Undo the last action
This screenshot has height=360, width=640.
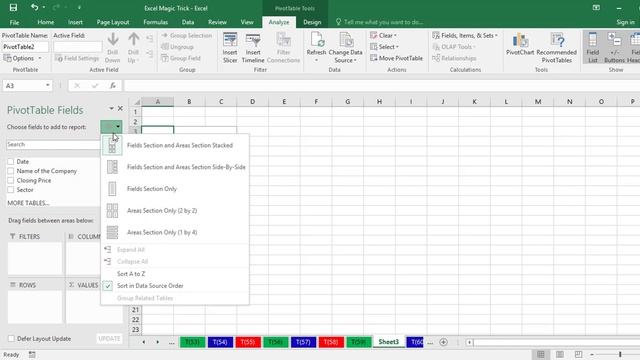(x=34, y=7)
